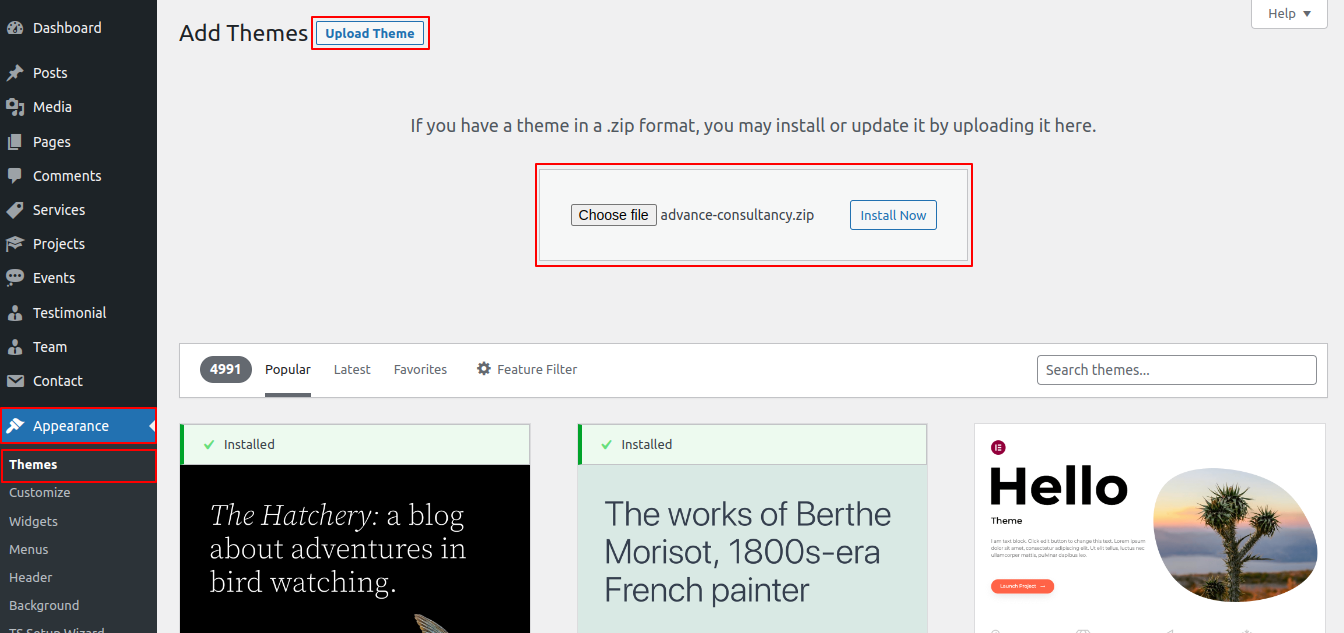1344x633 pixels.
Task: Click the Services tag icon
Action: 15,210
